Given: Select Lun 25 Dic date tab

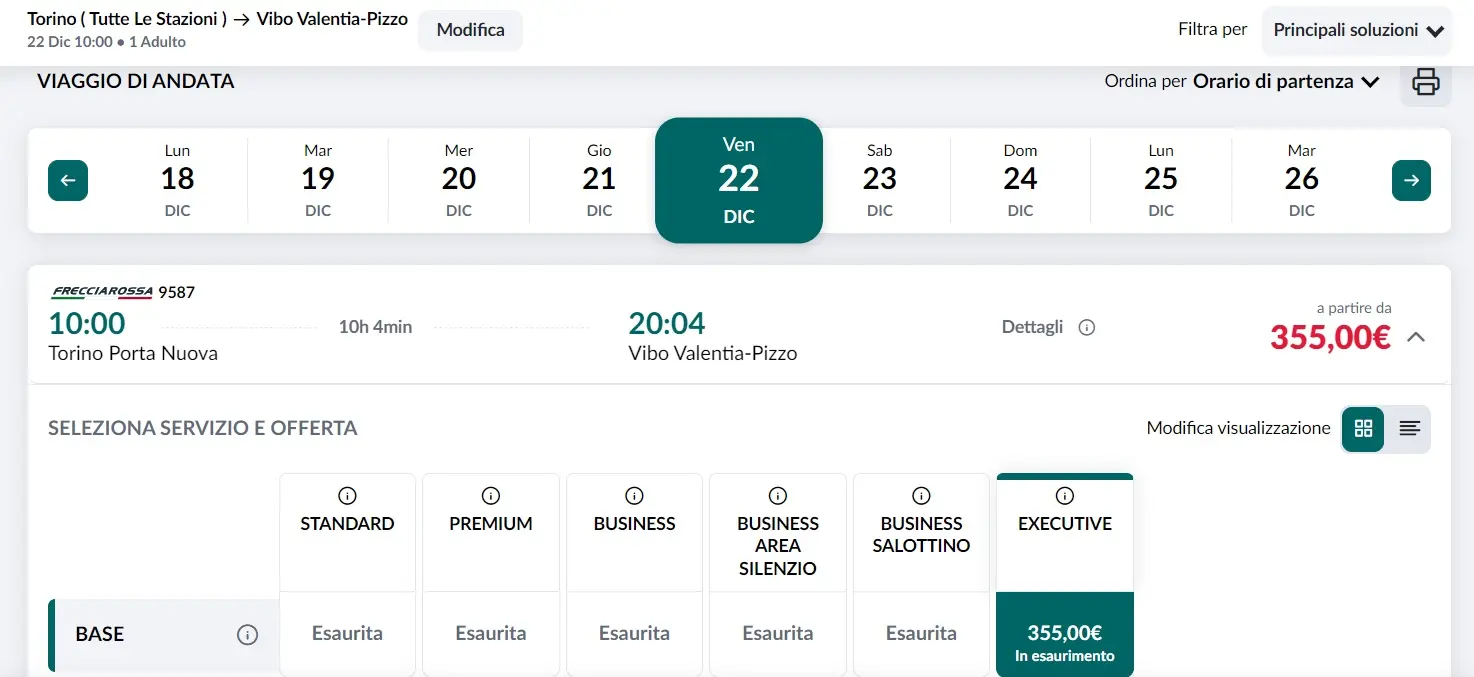Looking at the screenshot, I should pyautogui.click(x=1160, y=180).
